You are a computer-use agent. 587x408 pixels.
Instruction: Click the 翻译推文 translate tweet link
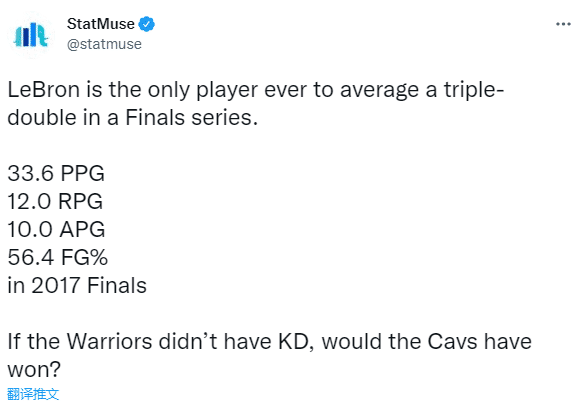[33, 394]
